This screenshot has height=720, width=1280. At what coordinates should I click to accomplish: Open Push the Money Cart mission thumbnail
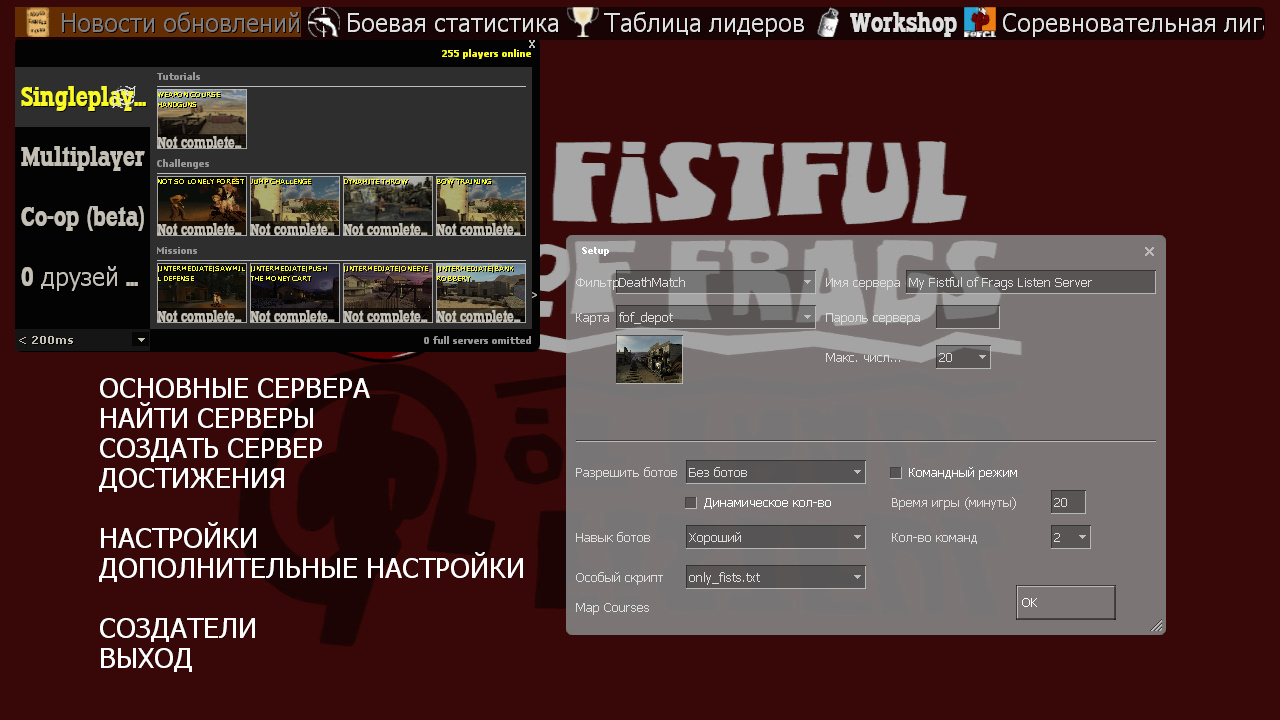295,293
